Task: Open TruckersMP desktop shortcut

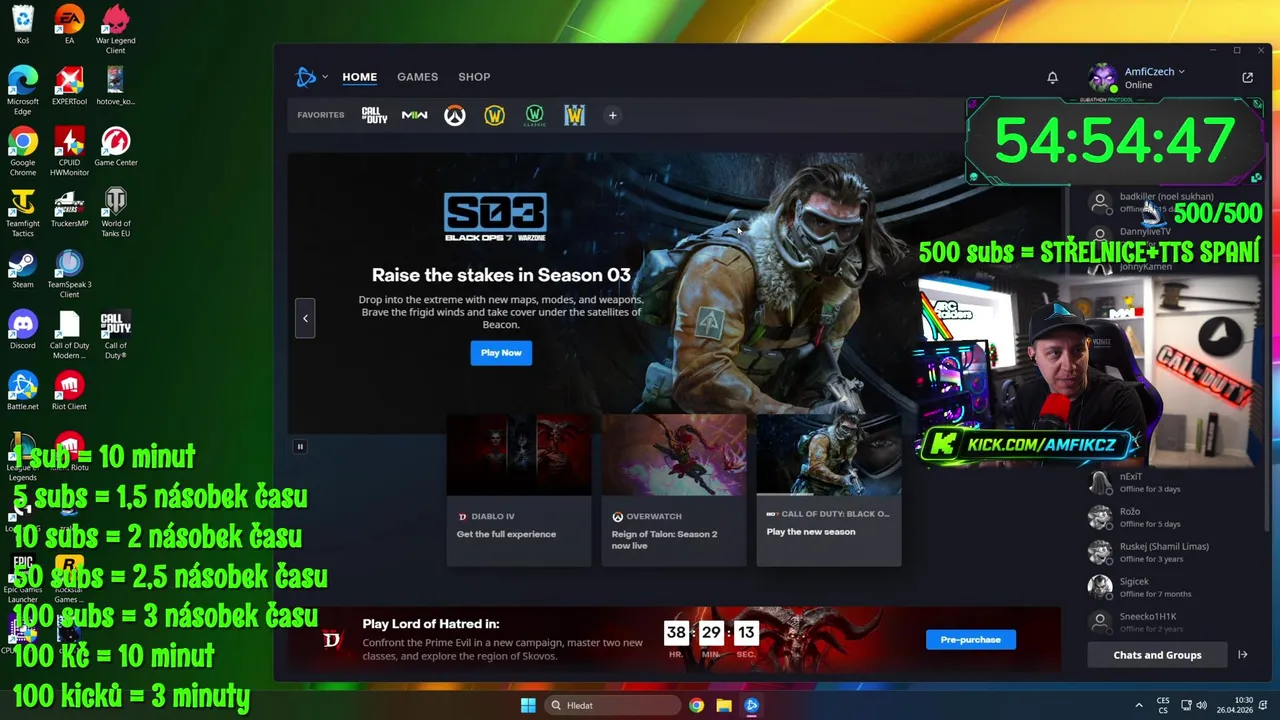Action: tap(69, 208)
